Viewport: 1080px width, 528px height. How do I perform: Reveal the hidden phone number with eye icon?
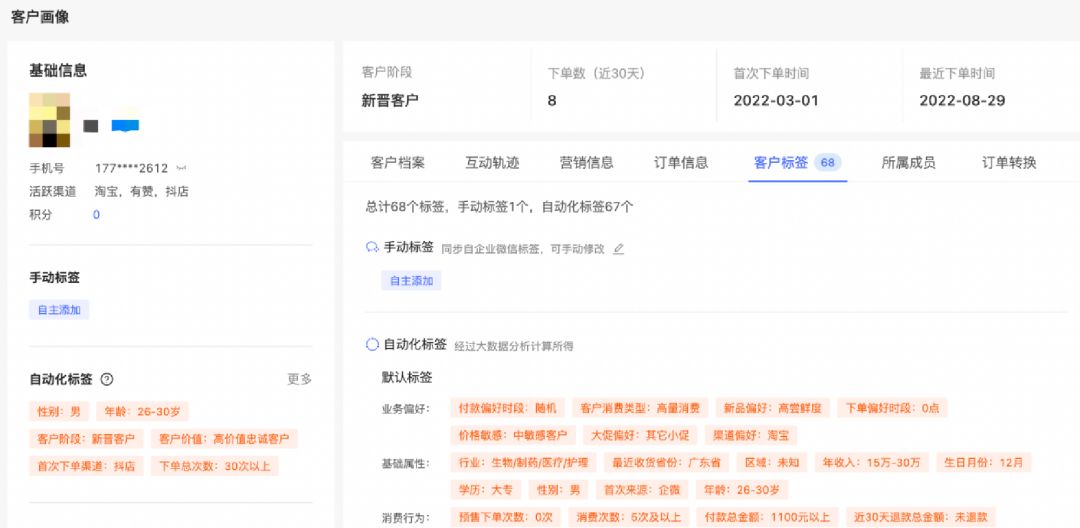pyautogui.click(x=181, y=168)
